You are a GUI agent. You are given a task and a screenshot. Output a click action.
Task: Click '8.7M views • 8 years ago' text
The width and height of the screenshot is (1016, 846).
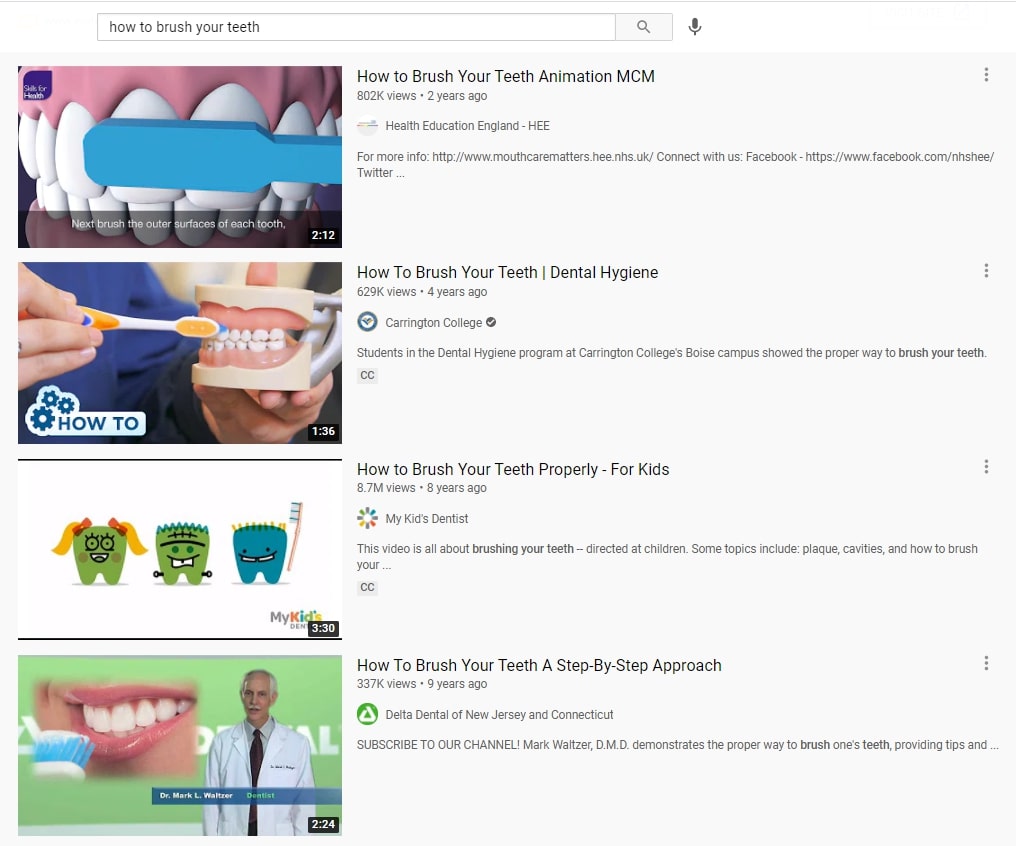(421, 488)
